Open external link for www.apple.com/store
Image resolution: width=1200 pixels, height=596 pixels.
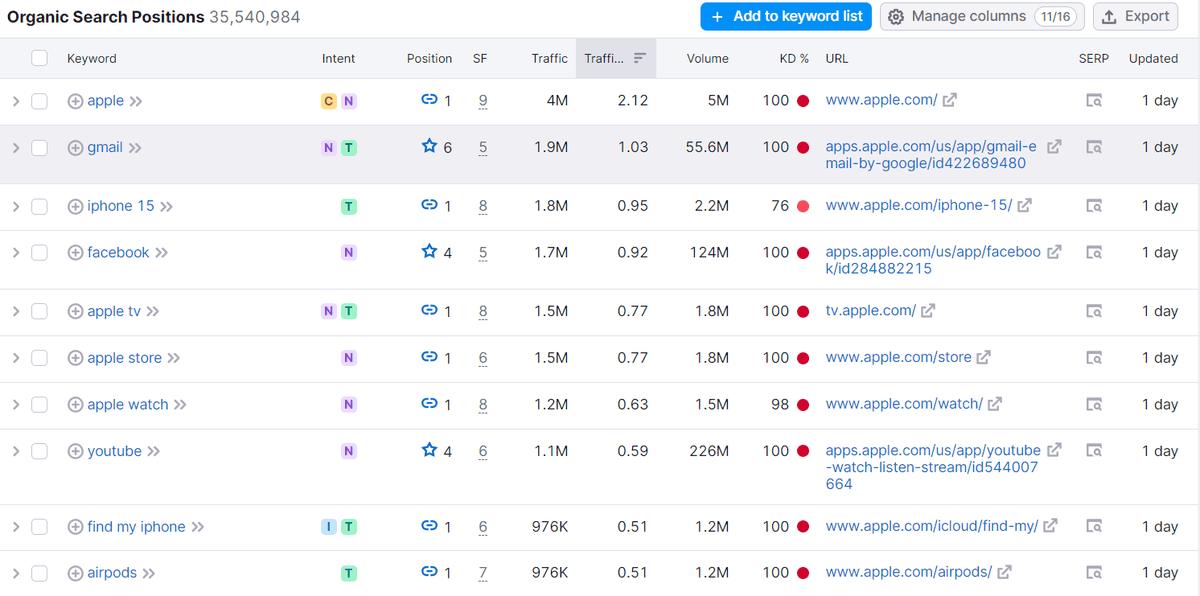(x=983, y=358)
